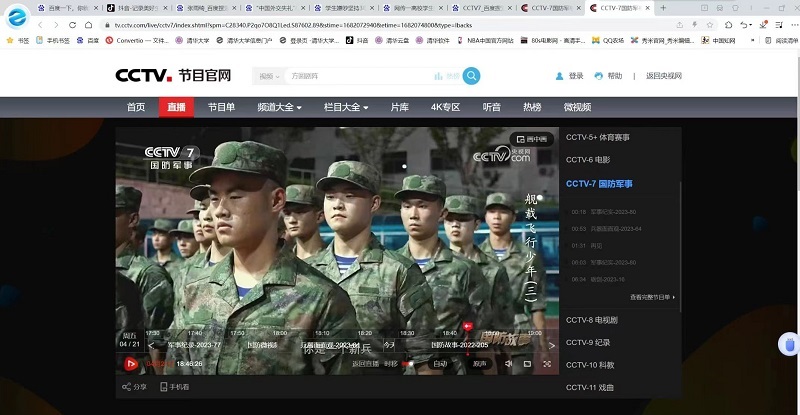This screenshot has width=800, height=415.
Task: Focus the site search input field
Action: point(360,76)
